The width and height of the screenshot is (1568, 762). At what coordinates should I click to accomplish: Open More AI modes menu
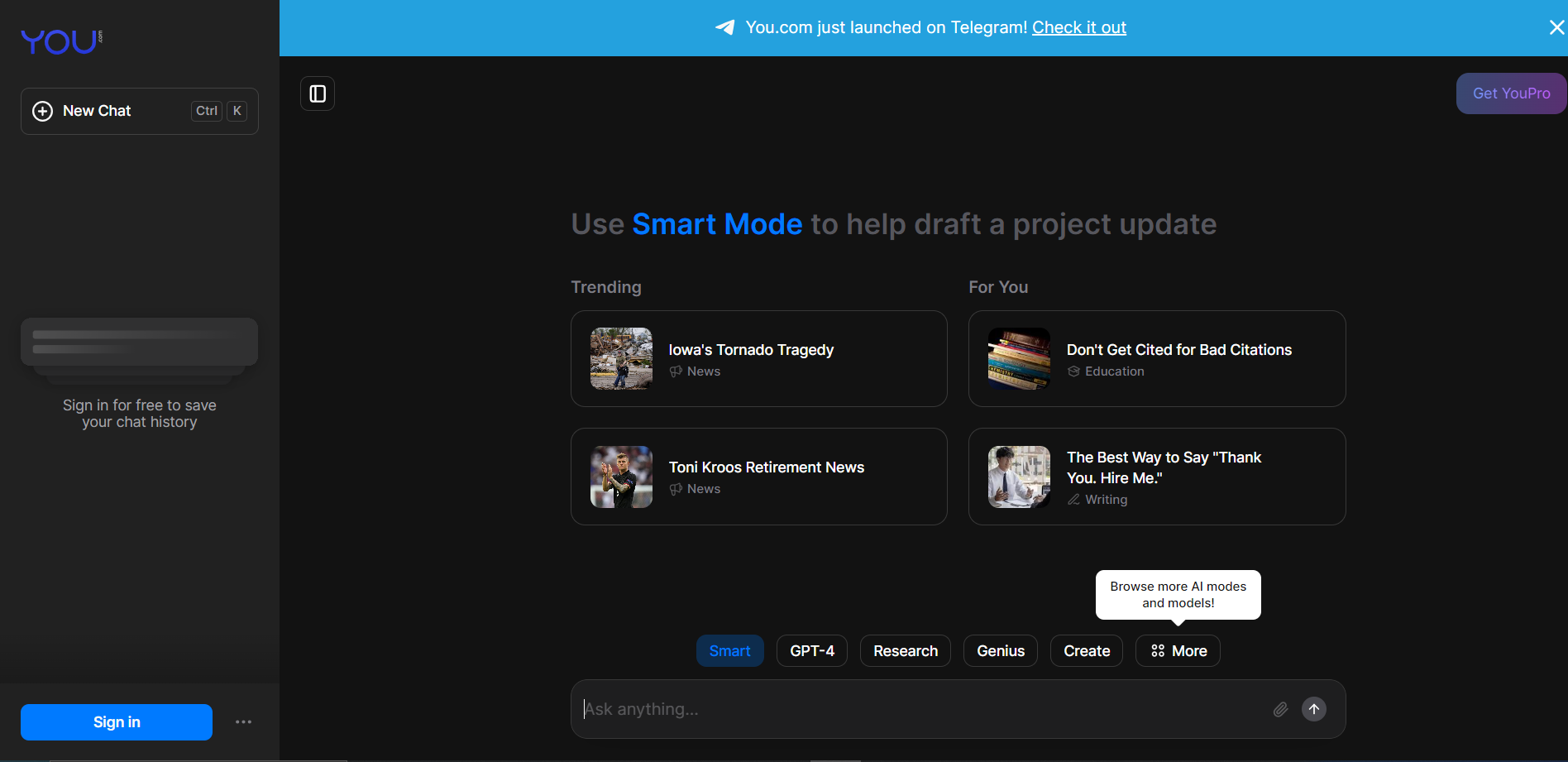click(x=1178, y=651)
